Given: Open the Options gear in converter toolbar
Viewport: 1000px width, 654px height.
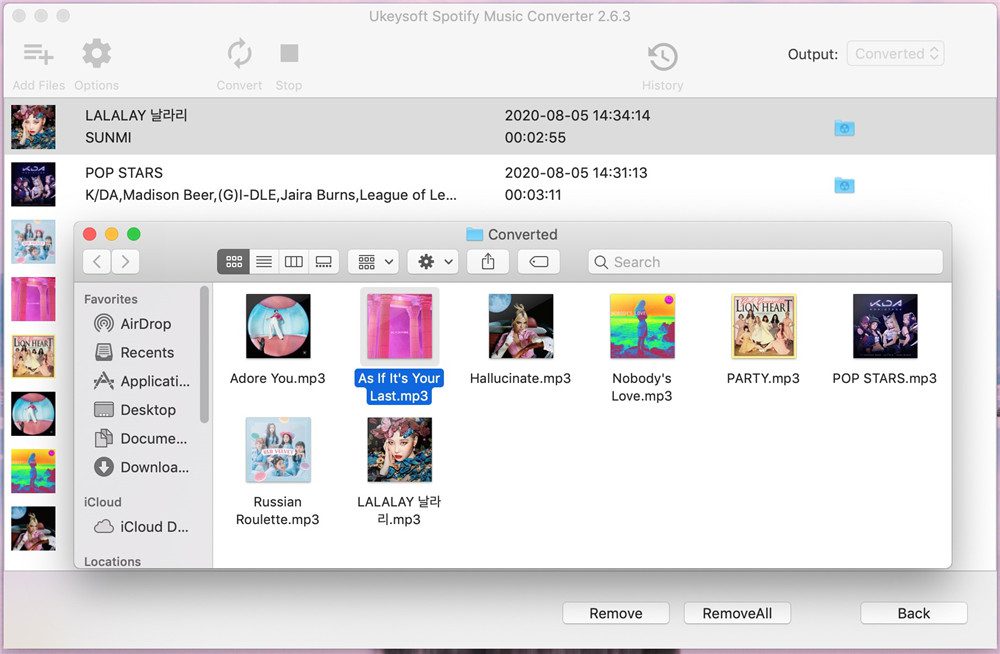Looking at the screenshot, I should 96,54.
